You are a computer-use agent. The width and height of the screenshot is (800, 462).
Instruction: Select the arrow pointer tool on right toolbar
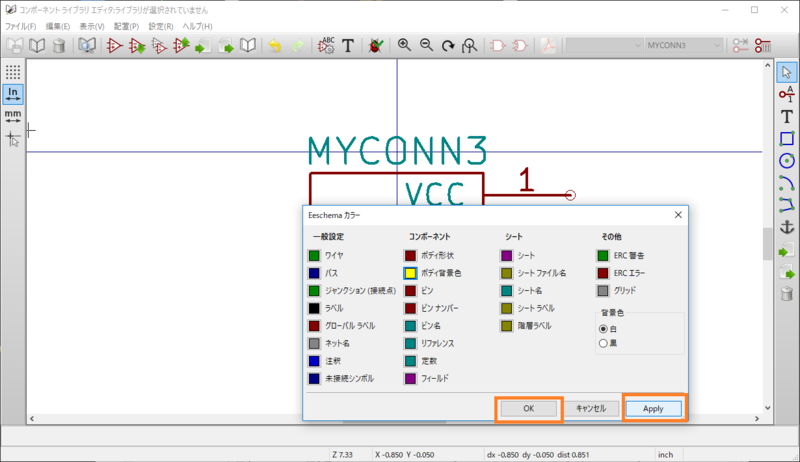pyautogui.click(x=786, y=72)
